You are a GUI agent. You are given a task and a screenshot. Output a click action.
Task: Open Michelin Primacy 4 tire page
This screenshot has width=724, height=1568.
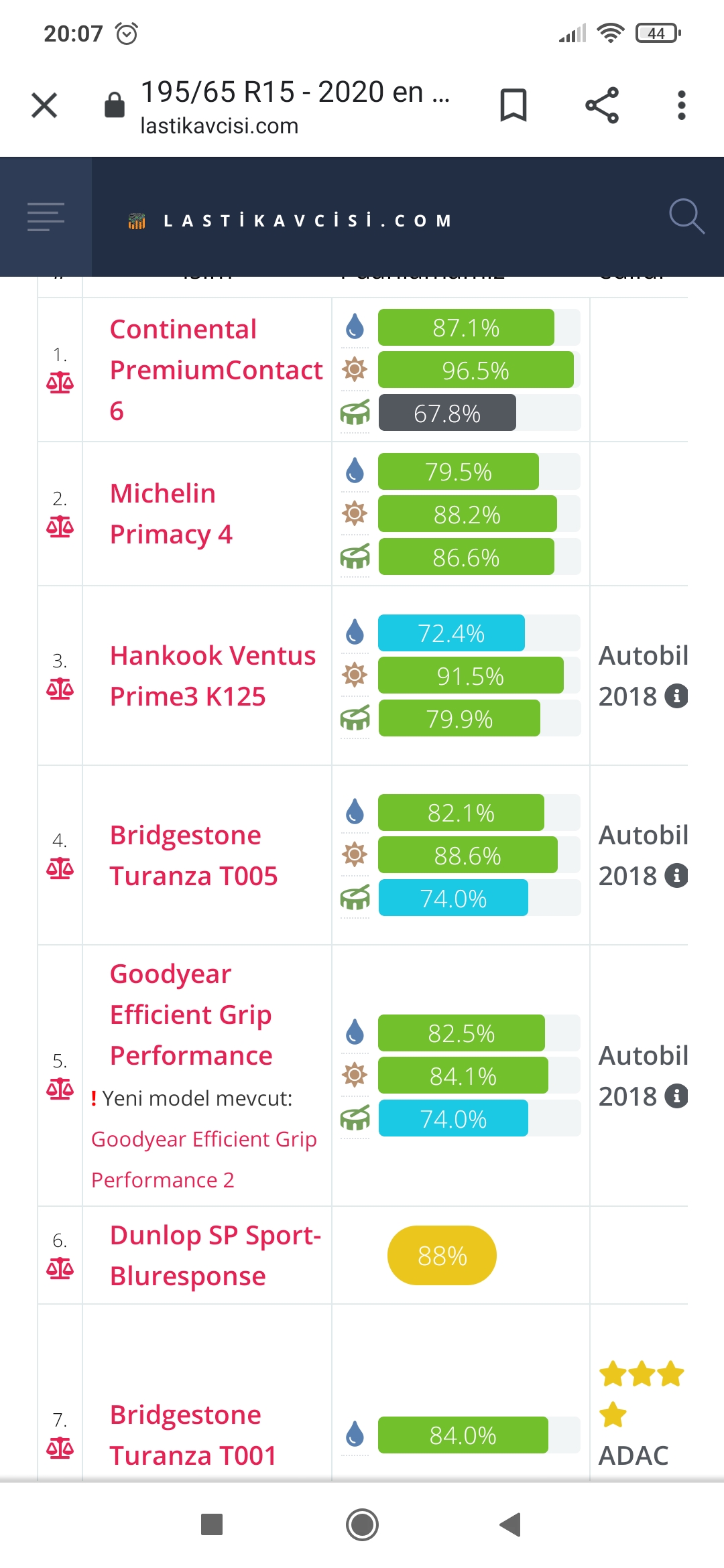171,514
